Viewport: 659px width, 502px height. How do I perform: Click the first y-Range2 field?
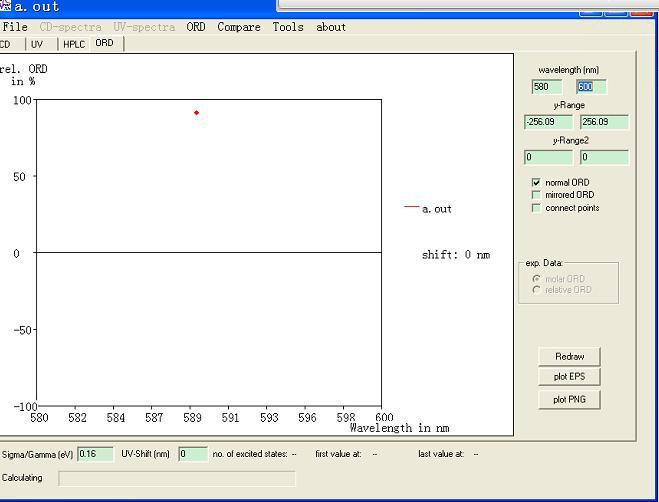pyautogui.click(x=548, y=157)
